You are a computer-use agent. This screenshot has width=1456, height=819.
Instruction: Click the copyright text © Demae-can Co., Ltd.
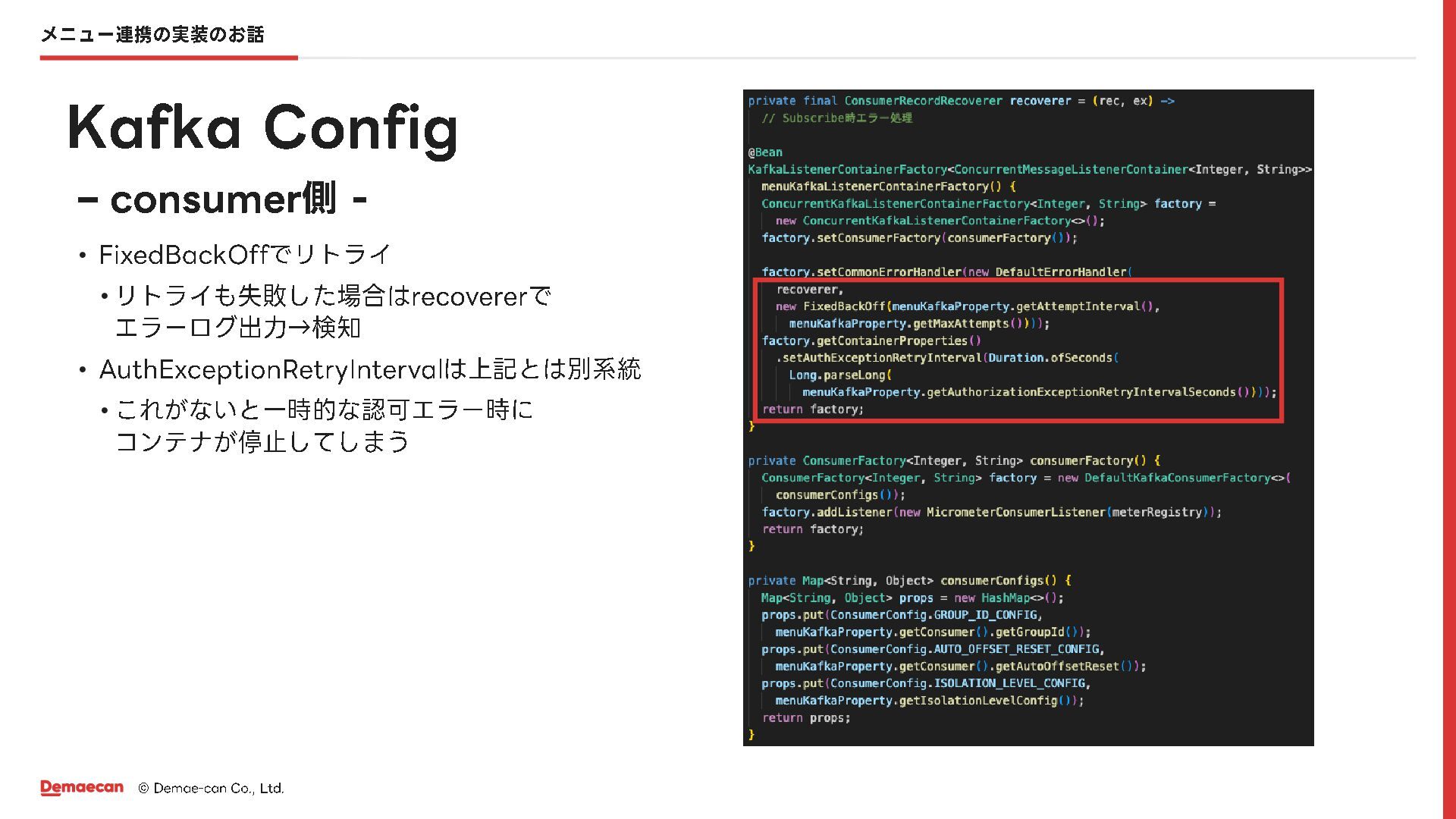coord(211,789)
